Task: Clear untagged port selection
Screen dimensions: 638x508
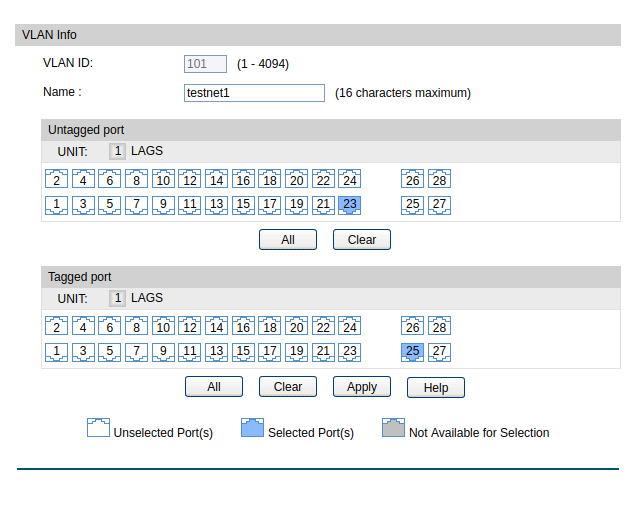Action: [362, 240]
